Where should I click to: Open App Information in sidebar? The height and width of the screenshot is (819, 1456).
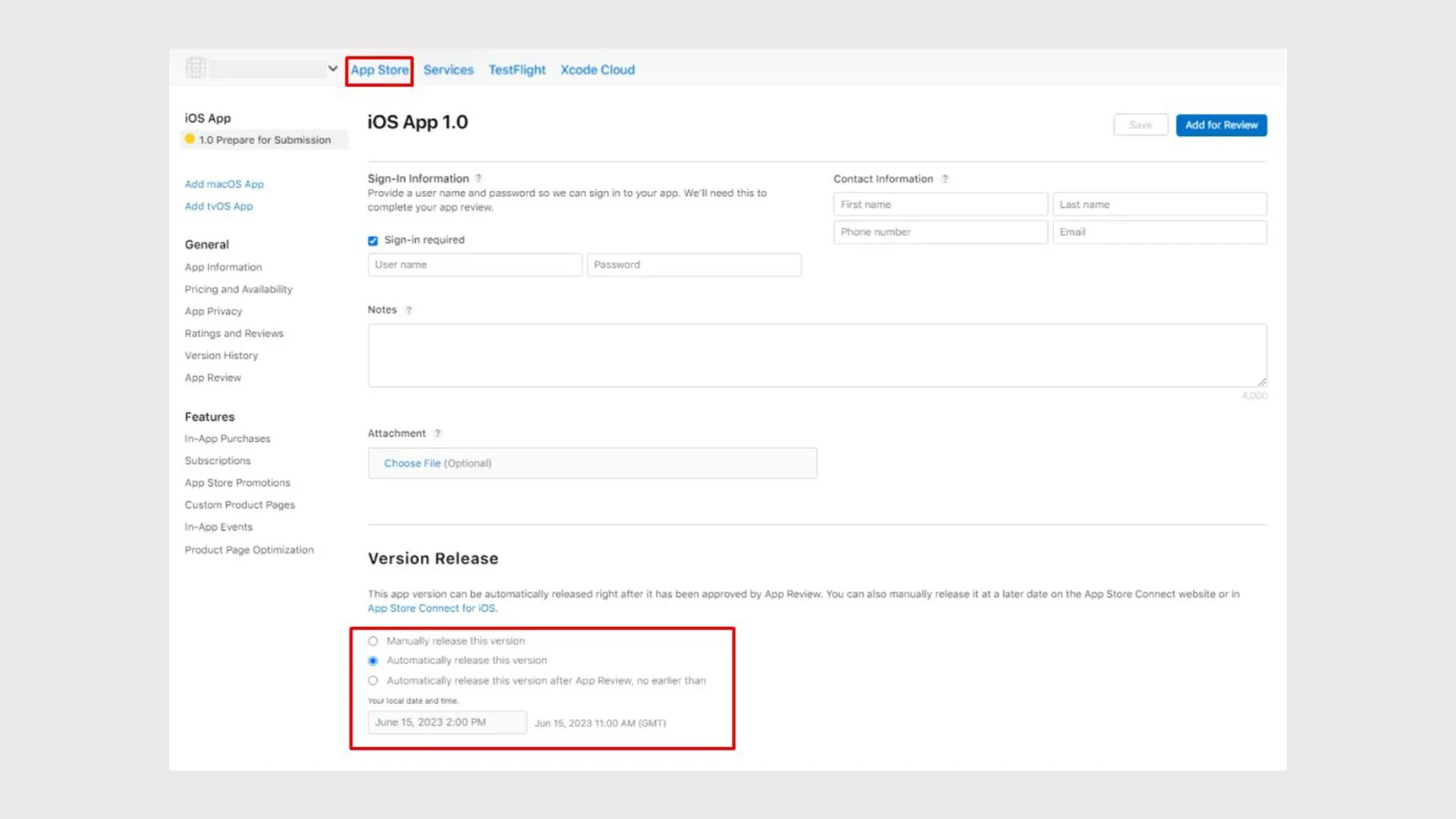click(224, 268)
